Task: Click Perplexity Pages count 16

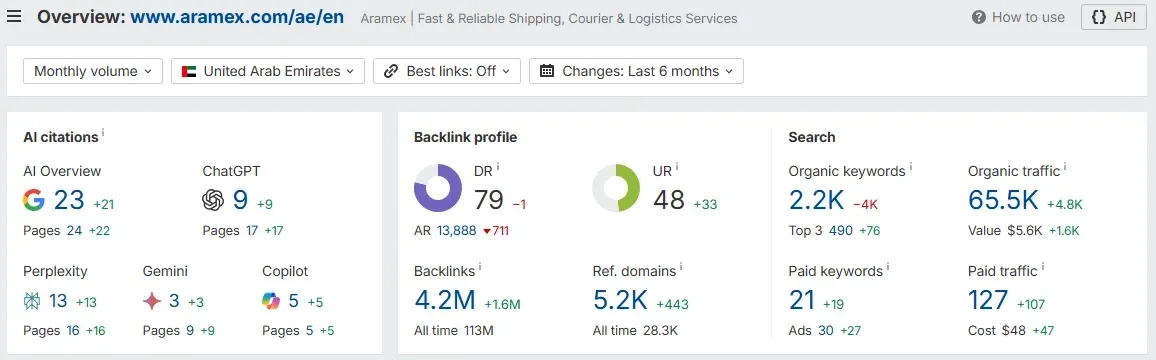Action: (72, 330)
